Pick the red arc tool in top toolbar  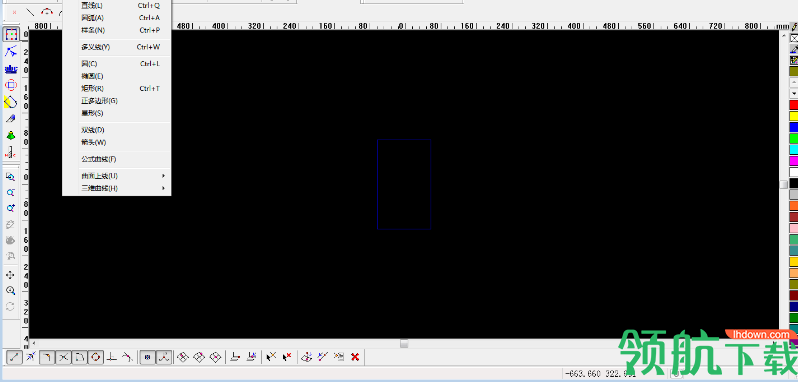point(47,12)
